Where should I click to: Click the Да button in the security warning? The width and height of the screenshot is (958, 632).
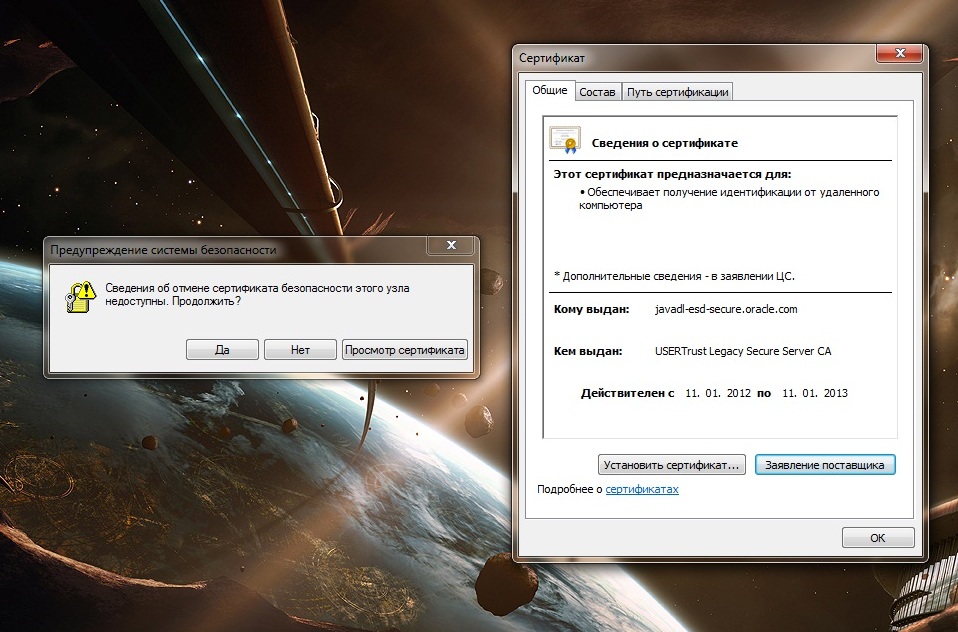click(222, 350)
